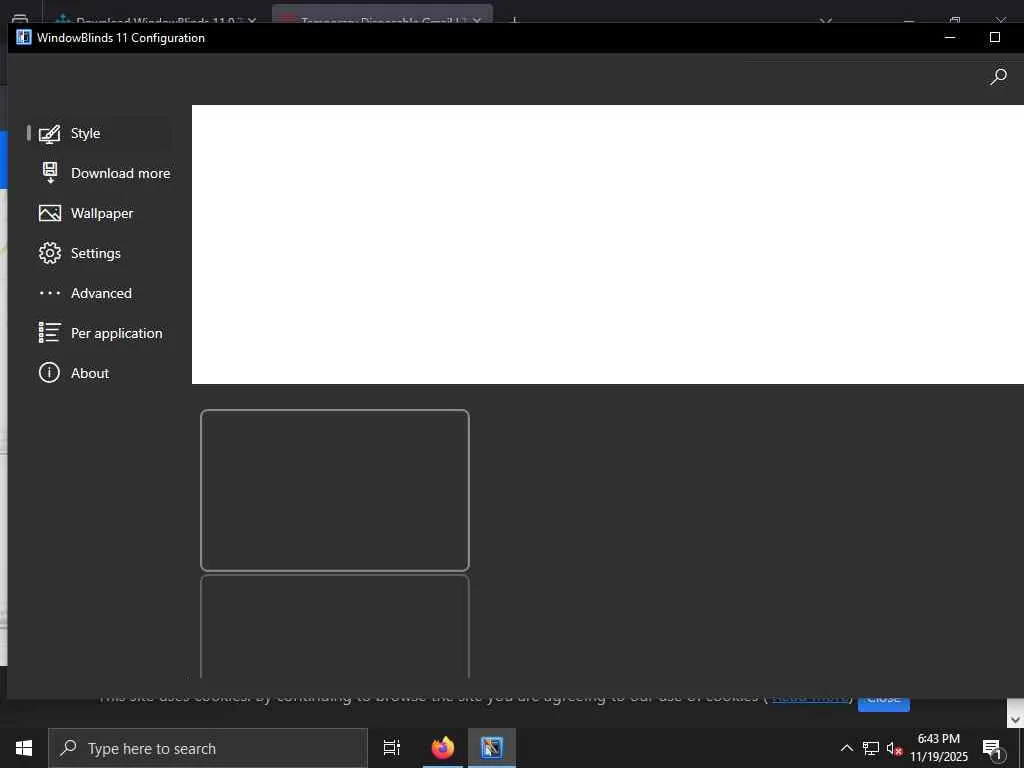
Task: Click the Per application list icon
Action: click(50, 332)
